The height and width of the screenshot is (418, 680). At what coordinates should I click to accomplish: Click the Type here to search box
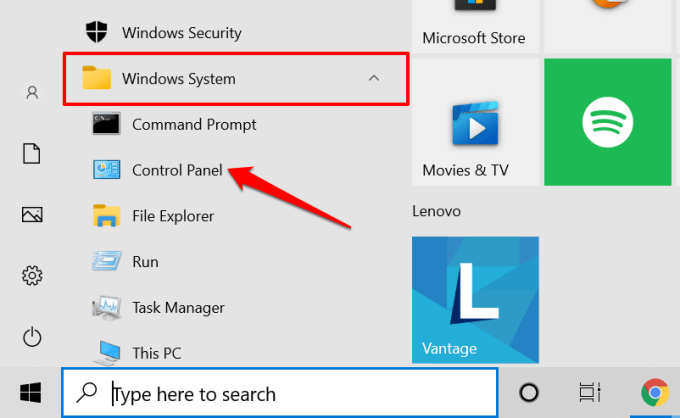coord(290,393)
